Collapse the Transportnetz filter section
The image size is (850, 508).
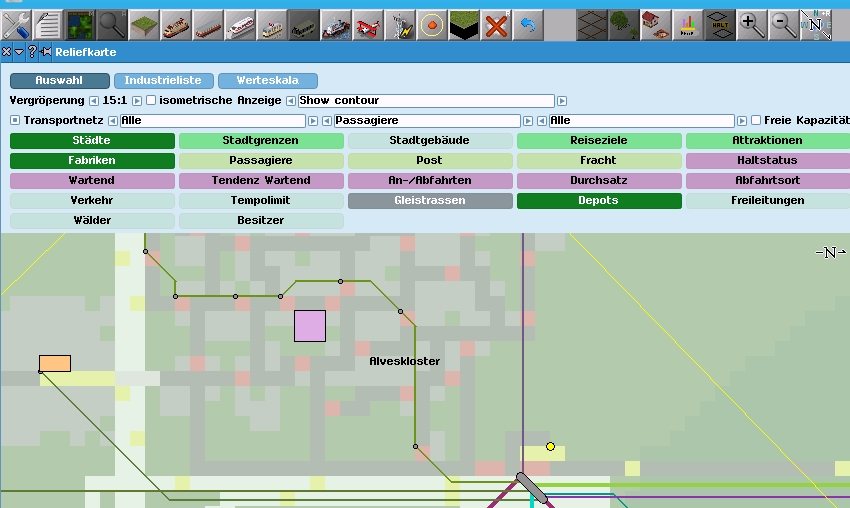[15, 121]
